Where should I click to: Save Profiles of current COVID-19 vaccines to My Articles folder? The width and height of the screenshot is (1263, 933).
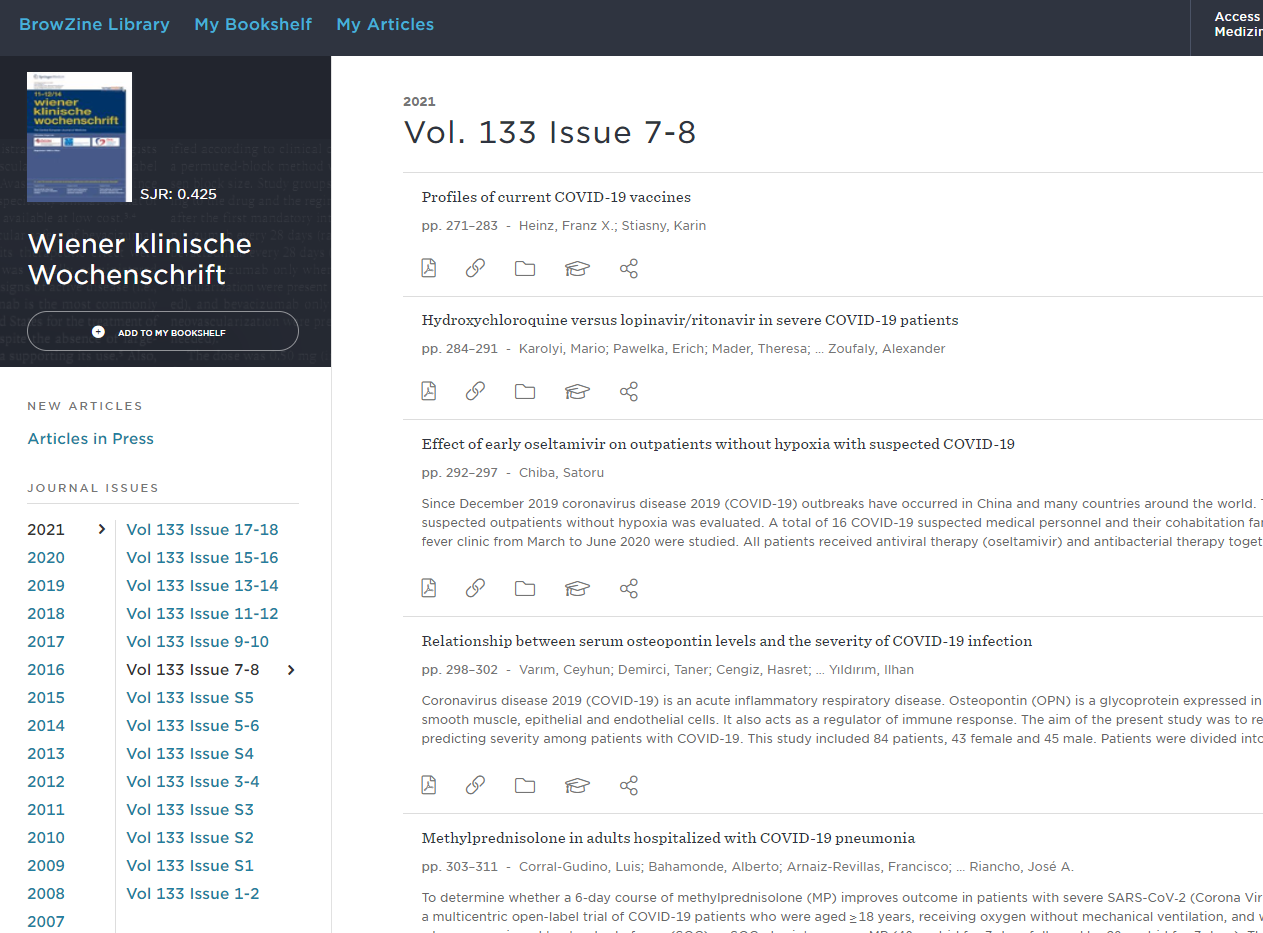point(525,268)
